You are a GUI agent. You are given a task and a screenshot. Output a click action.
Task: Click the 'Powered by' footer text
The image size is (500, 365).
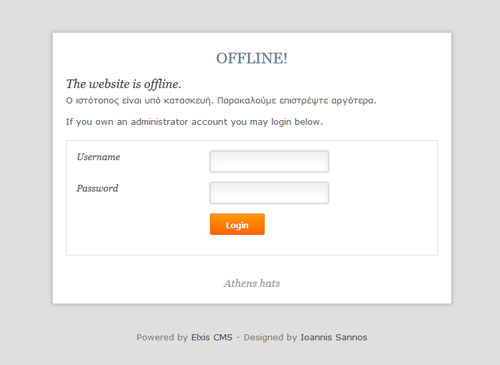162,337
